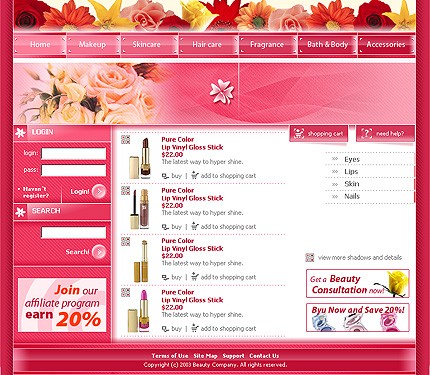Open the Save 20% promo banner
Screen dimensions: 430x375
point(358,318)
